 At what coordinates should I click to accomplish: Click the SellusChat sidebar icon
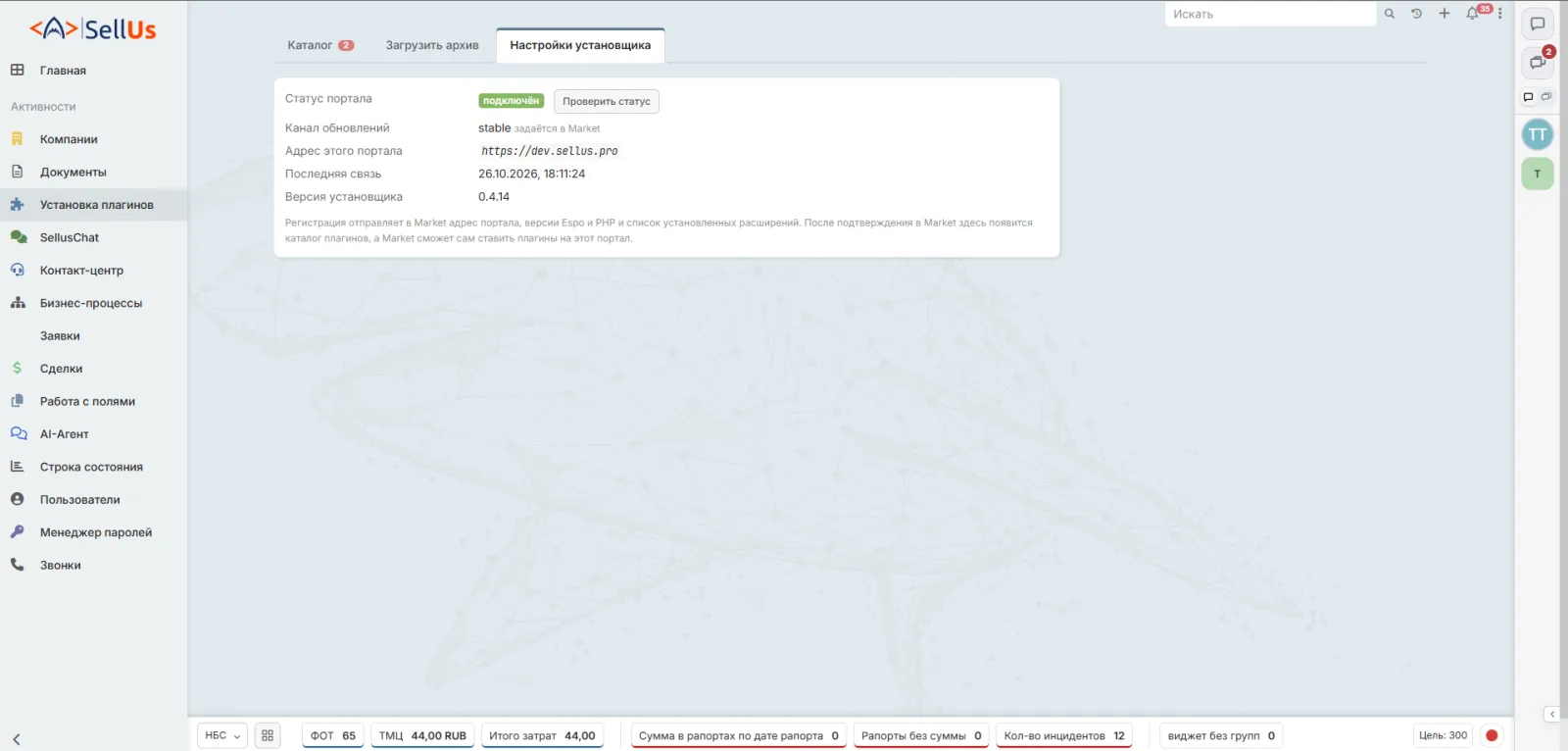tap(18, 237)
